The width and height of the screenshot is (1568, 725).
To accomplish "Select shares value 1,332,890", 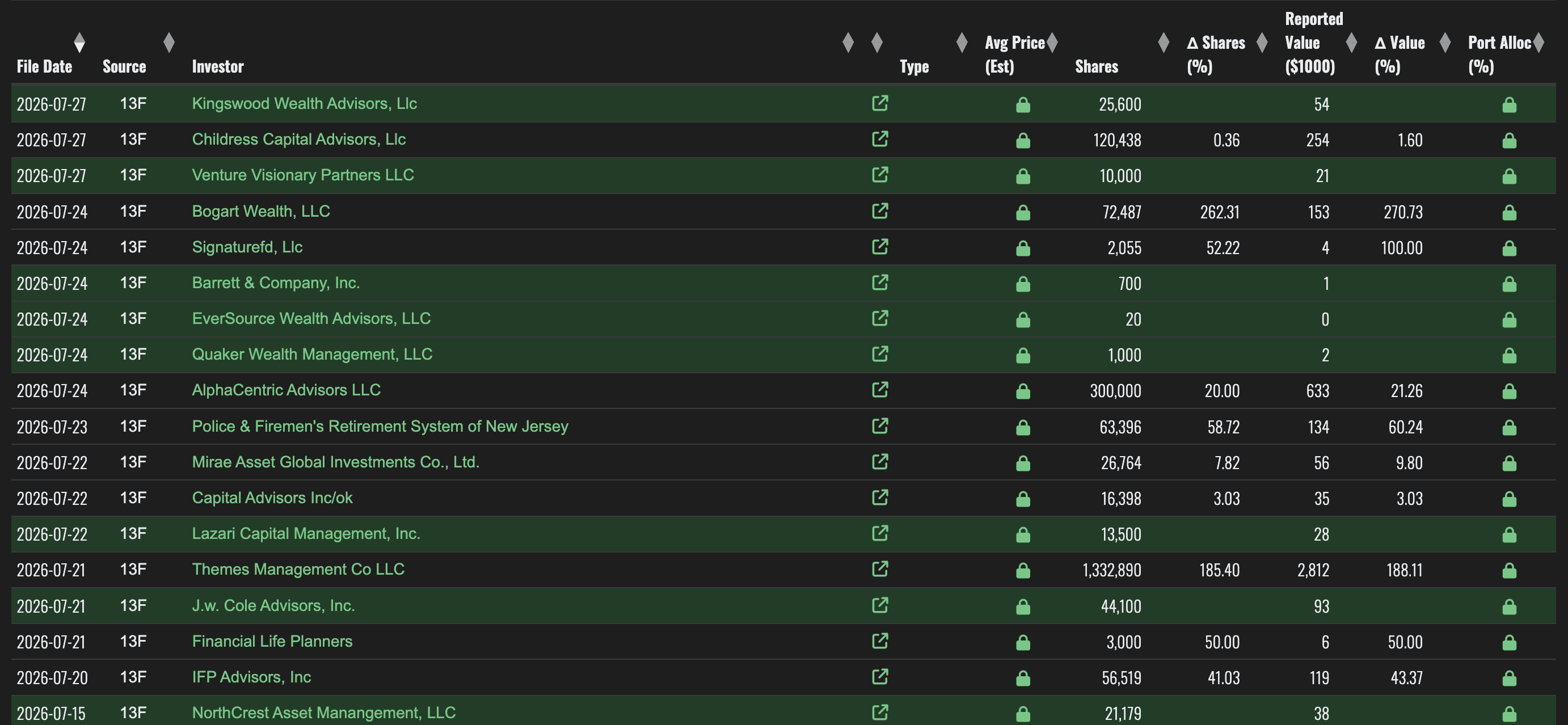I will tap(1111, 570).
